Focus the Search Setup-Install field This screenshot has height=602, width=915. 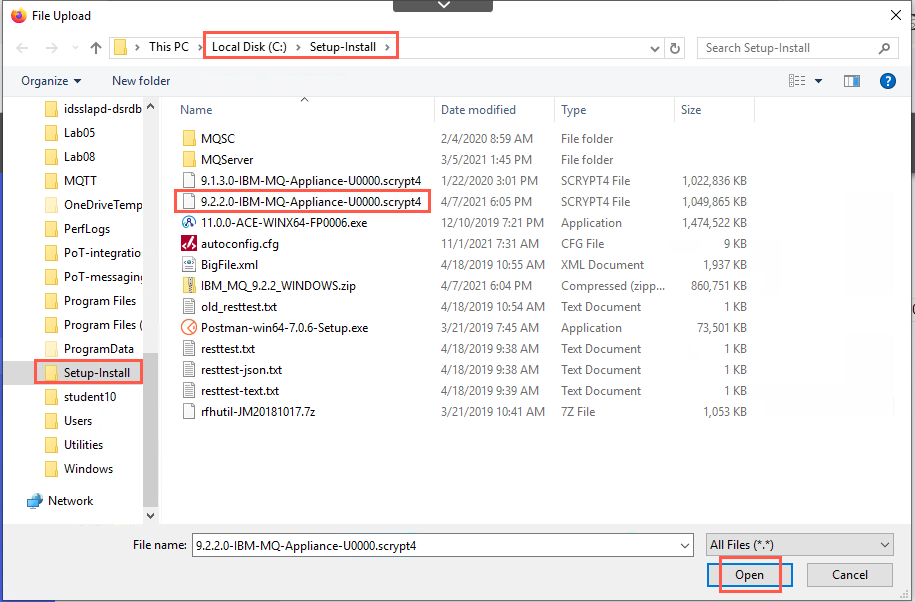click(x=797, y=48)
